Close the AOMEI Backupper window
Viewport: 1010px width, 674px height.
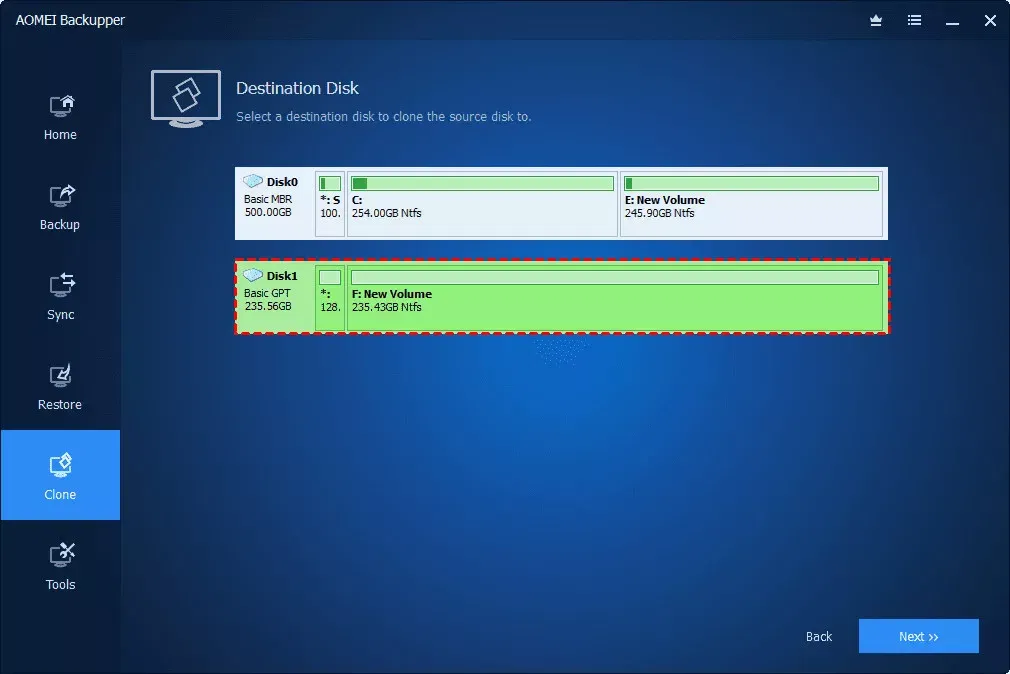[991, 21]
